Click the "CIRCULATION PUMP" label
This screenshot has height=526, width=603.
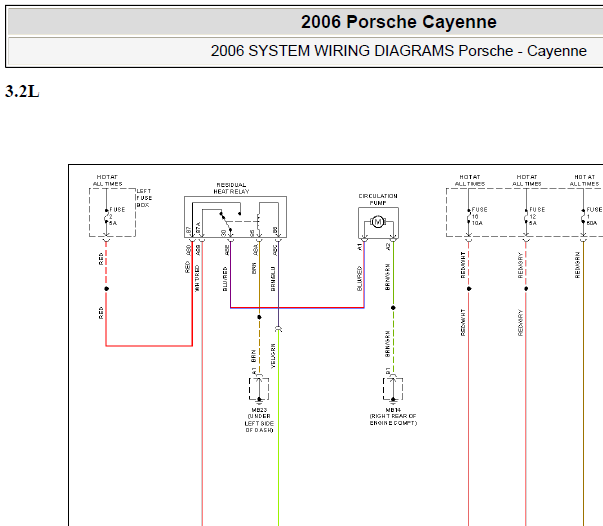tap(378, 199)
